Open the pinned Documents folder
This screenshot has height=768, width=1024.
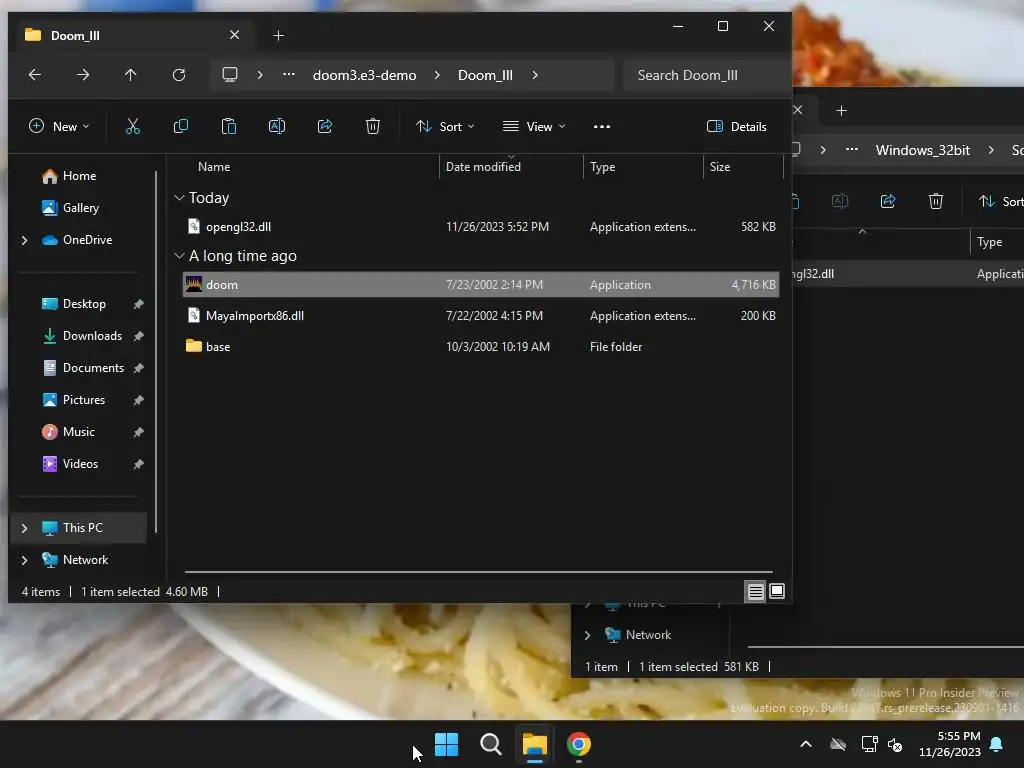pyautogui.click(x=82, y=368)
